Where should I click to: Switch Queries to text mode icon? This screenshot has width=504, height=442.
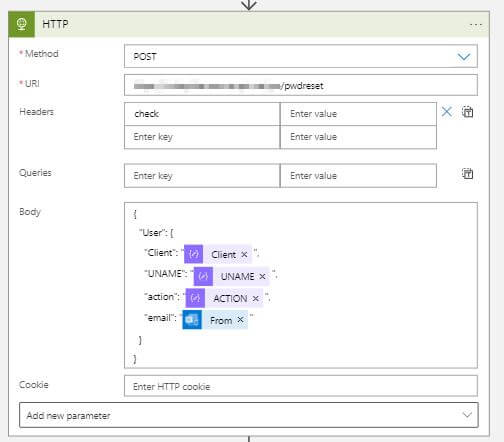467,173
